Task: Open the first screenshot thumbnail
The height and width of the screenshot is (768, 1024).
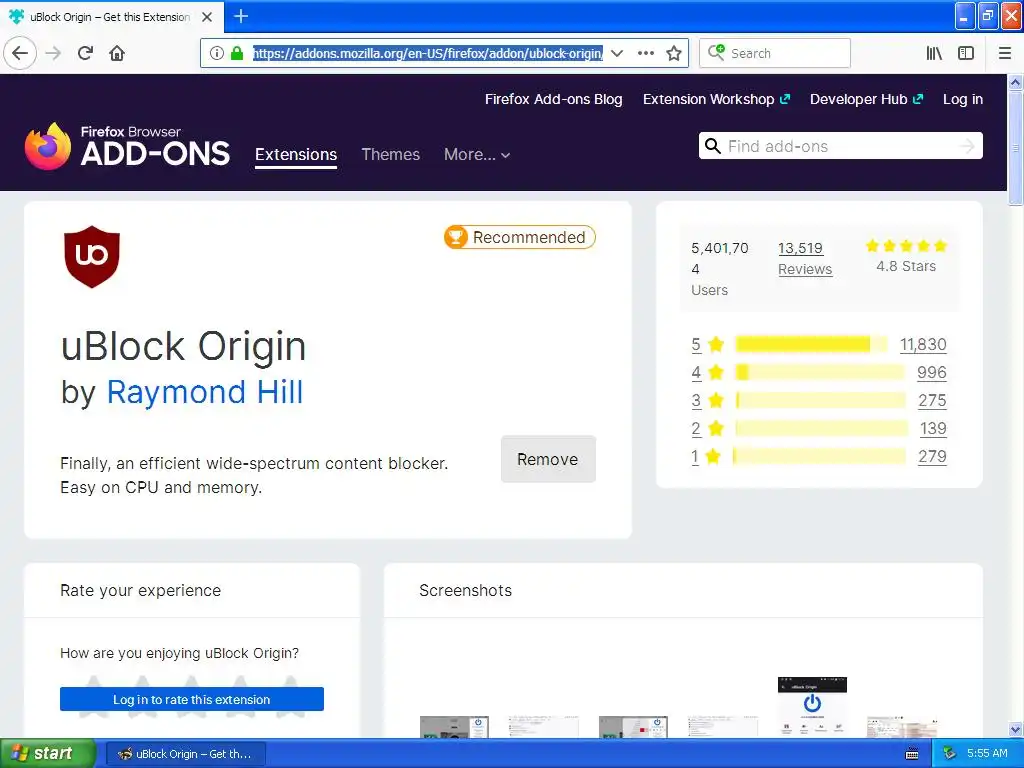Action: click(454, 727)
